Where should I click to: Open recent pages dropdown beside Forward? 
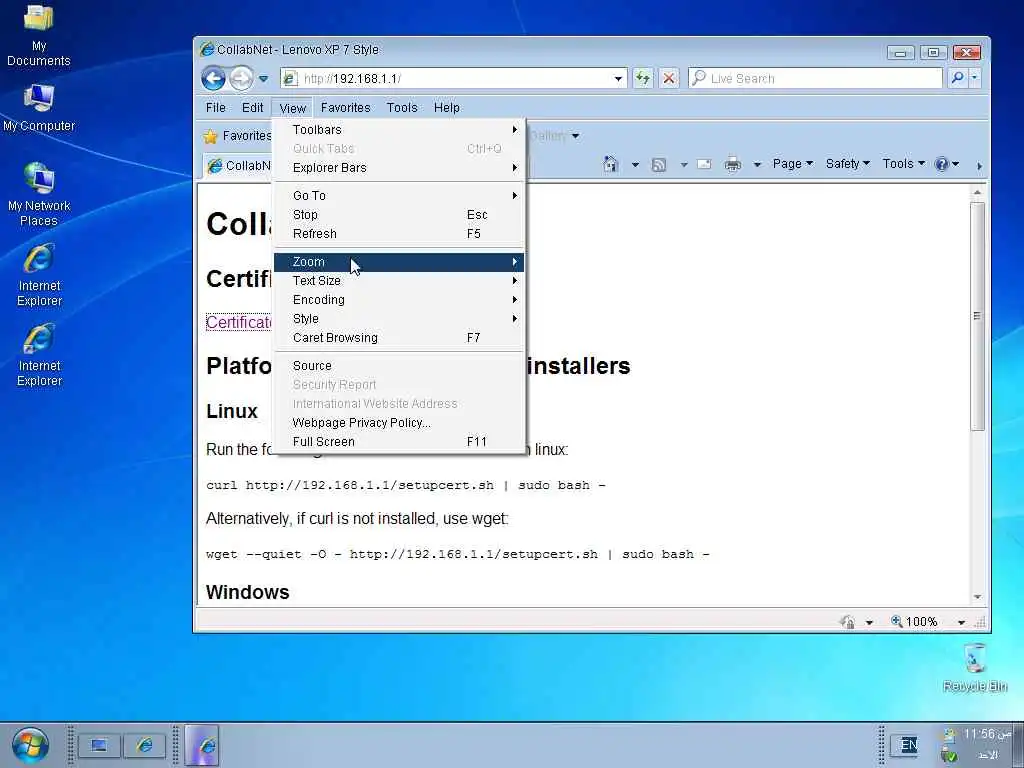263,79
